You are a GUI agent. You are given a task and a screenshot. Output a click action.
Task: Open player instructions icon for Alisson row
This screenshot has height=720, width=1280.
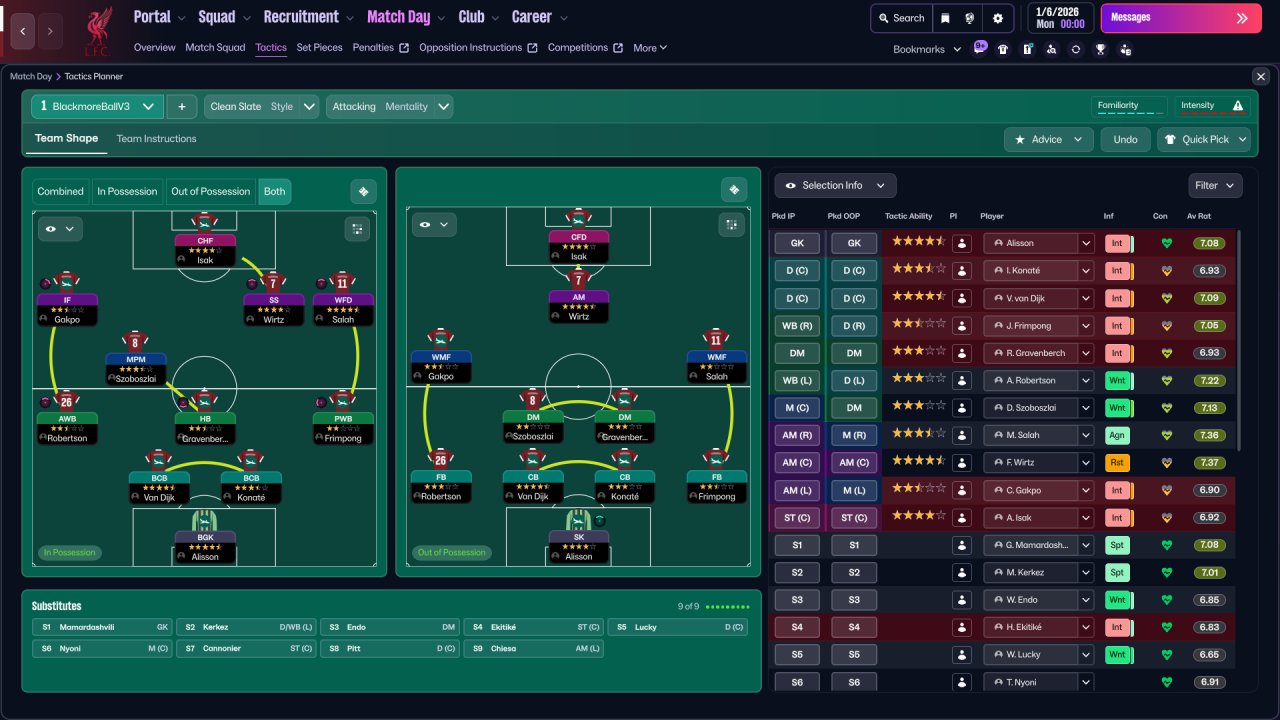coord(962,243)
